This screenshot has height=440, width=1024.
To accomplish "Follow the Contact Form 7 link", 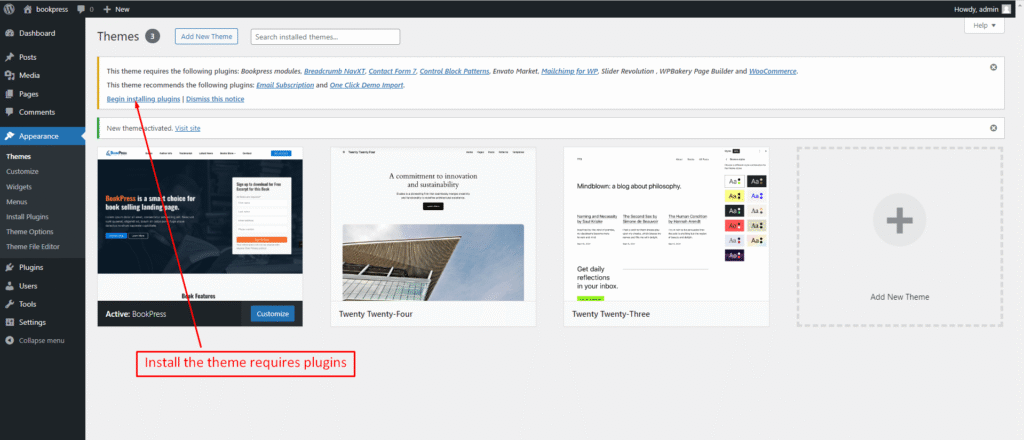I will point(392,71).
